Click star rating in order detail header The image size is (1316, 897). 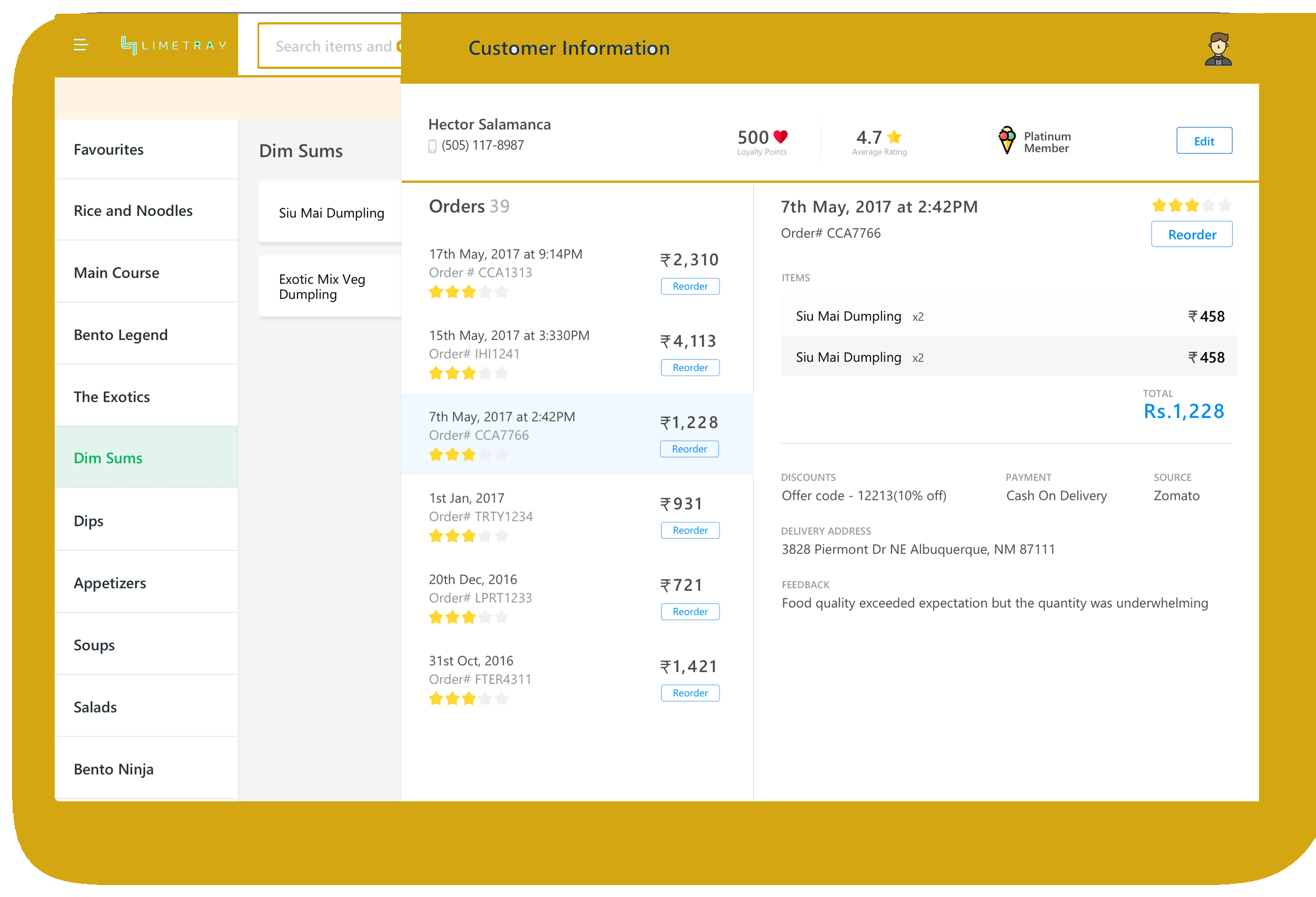tap(1191, 206)
